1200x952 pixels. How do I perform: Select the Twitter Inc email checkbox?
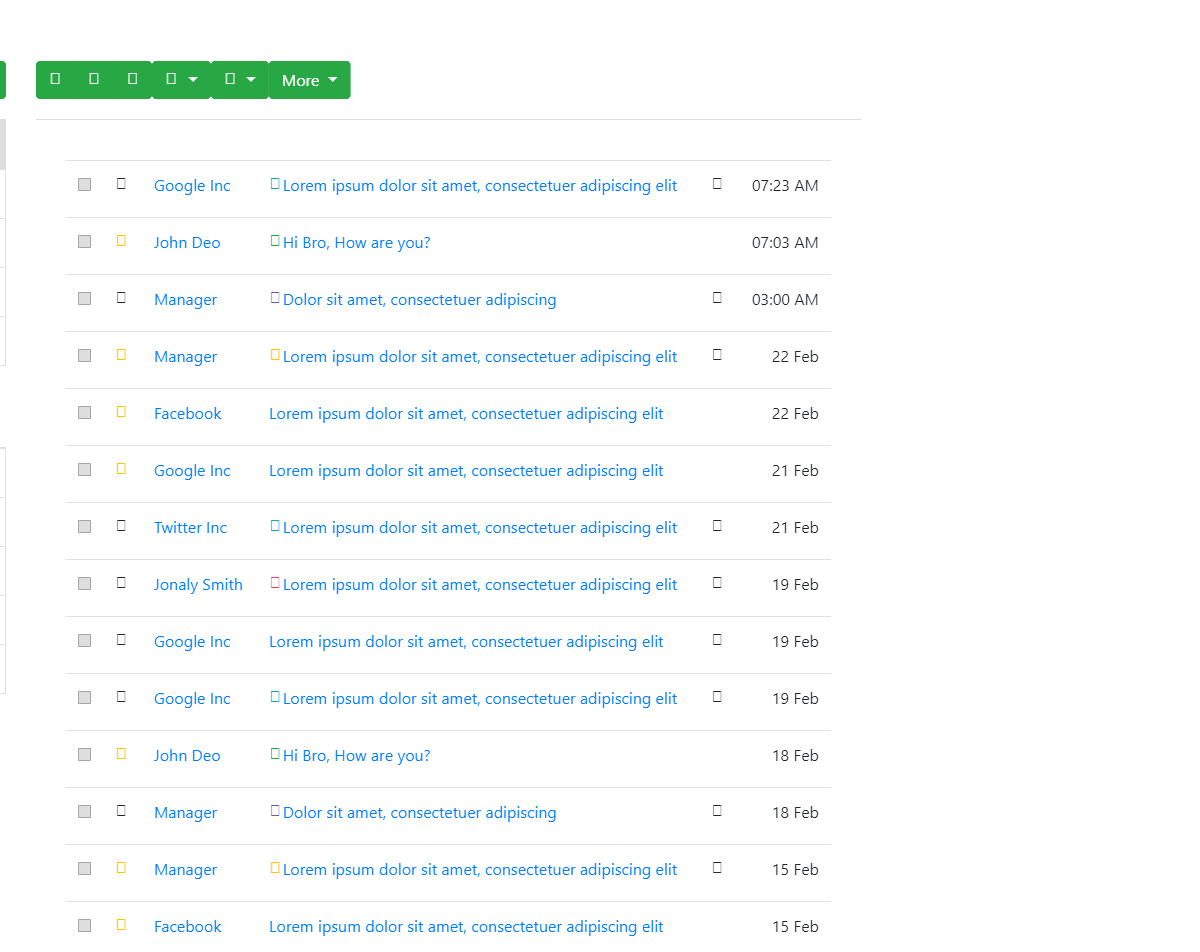(x=85, y=527)
